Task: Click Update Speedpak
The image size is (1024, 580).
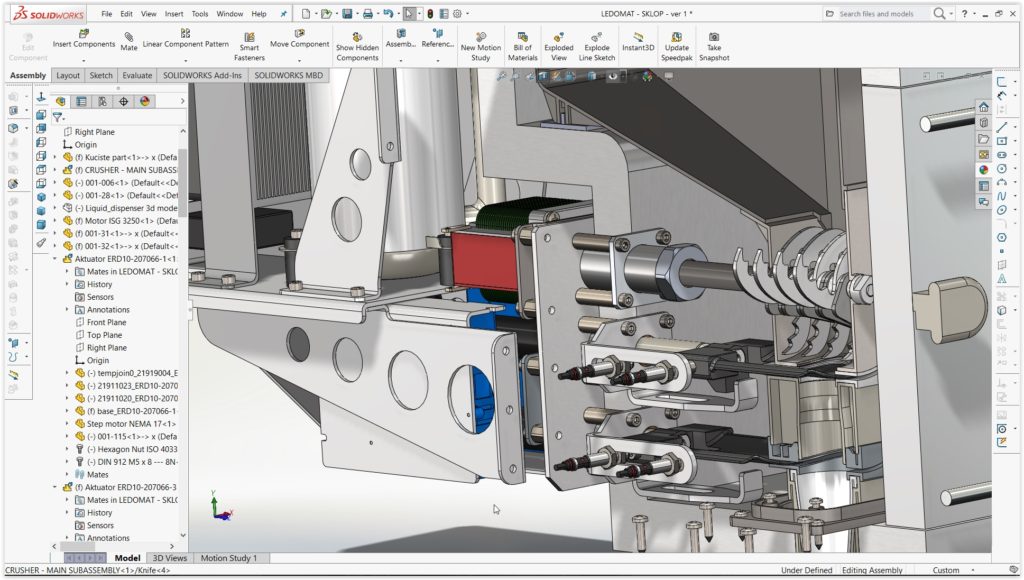Action: click(x=677, y=46)
